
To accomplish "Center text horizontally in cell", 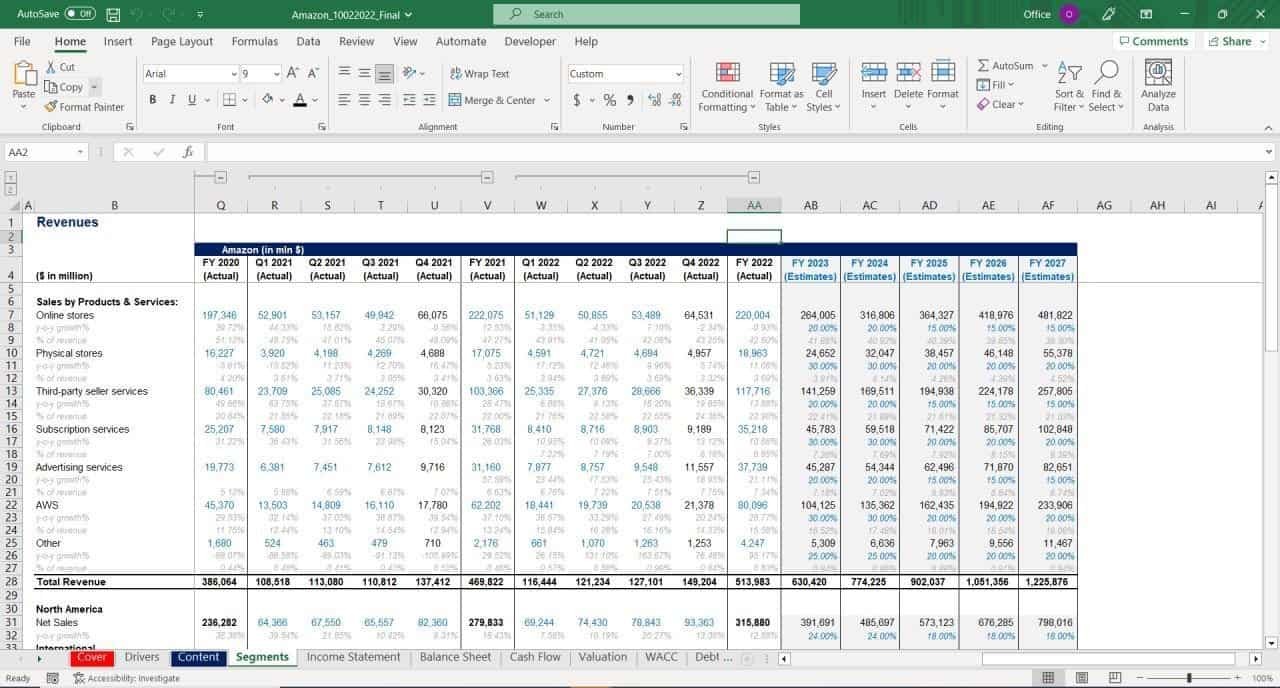I will [365, 100].
